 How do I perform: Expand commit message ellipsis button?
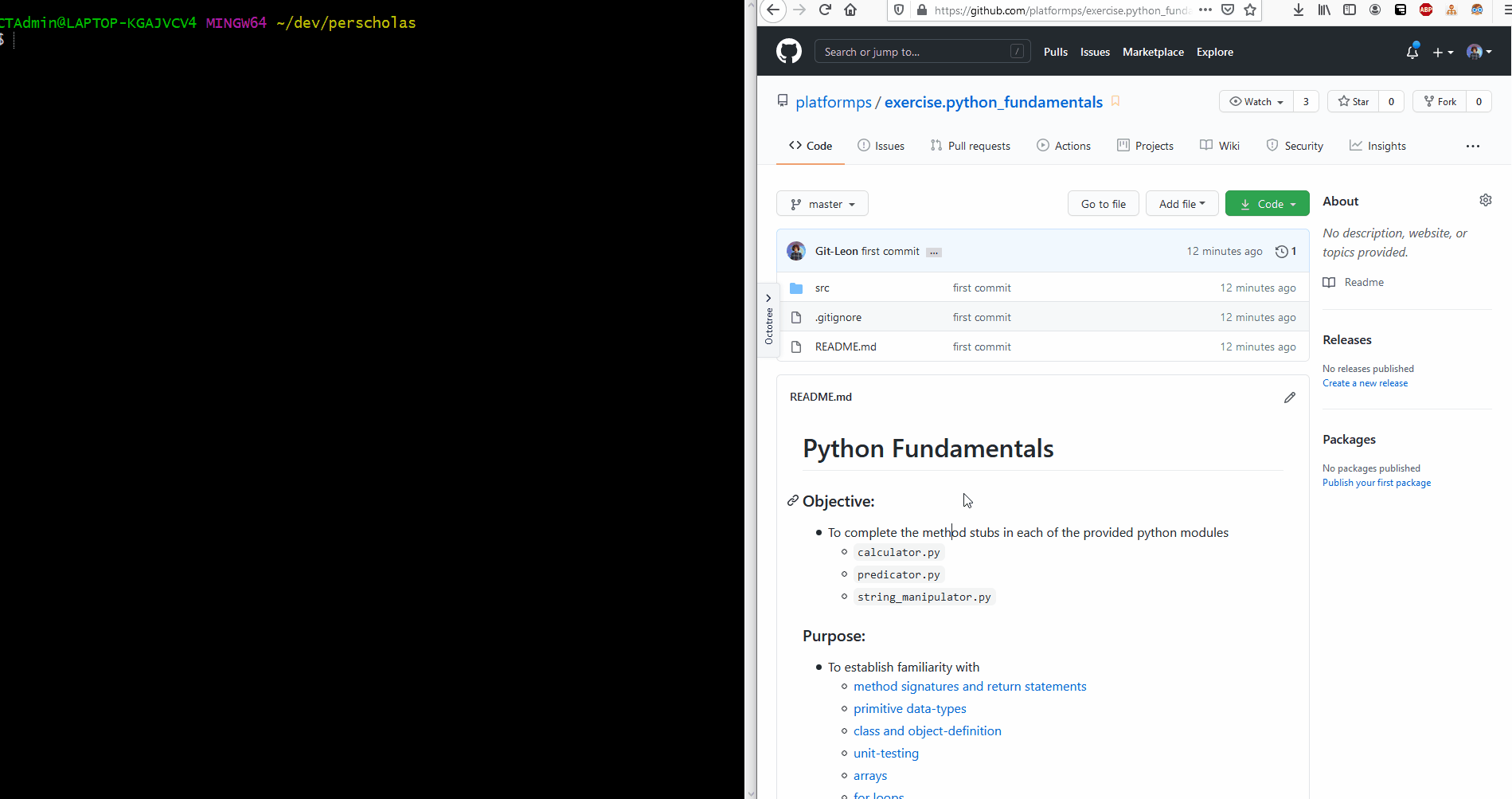point(934,253)
